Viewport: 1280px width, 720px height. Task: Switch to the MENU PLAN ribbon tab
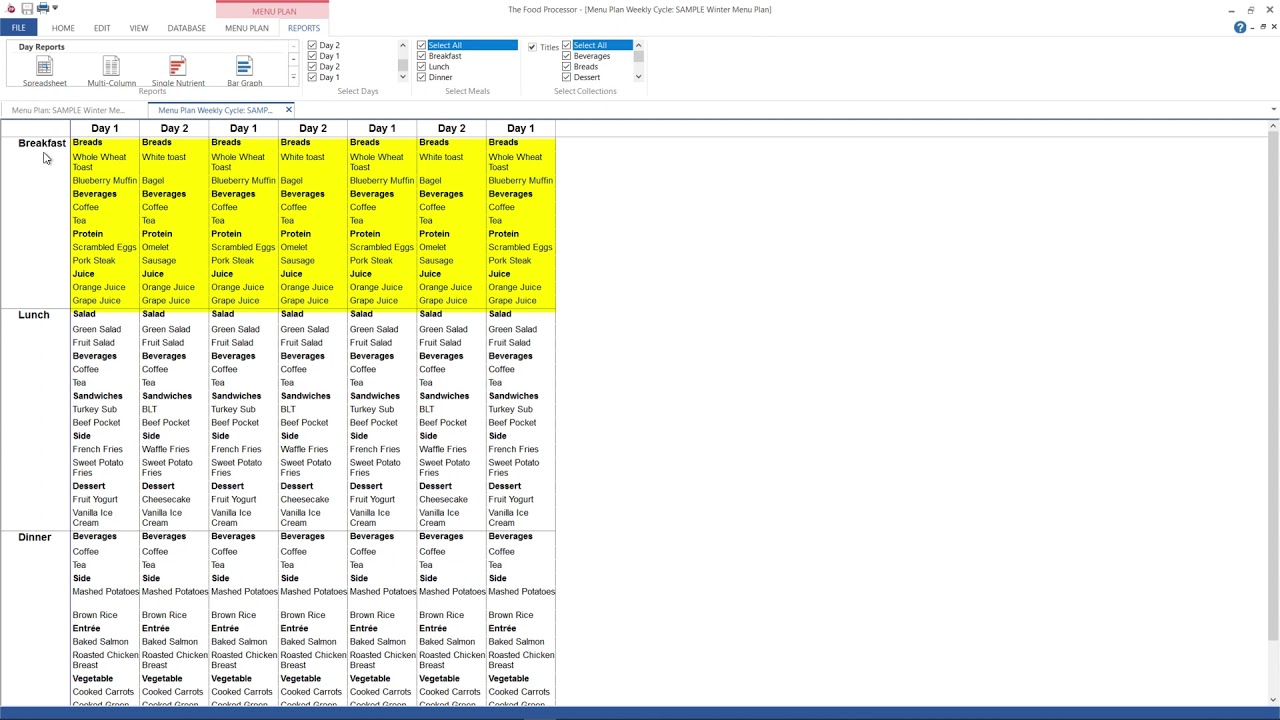click(x=246, y=28)
